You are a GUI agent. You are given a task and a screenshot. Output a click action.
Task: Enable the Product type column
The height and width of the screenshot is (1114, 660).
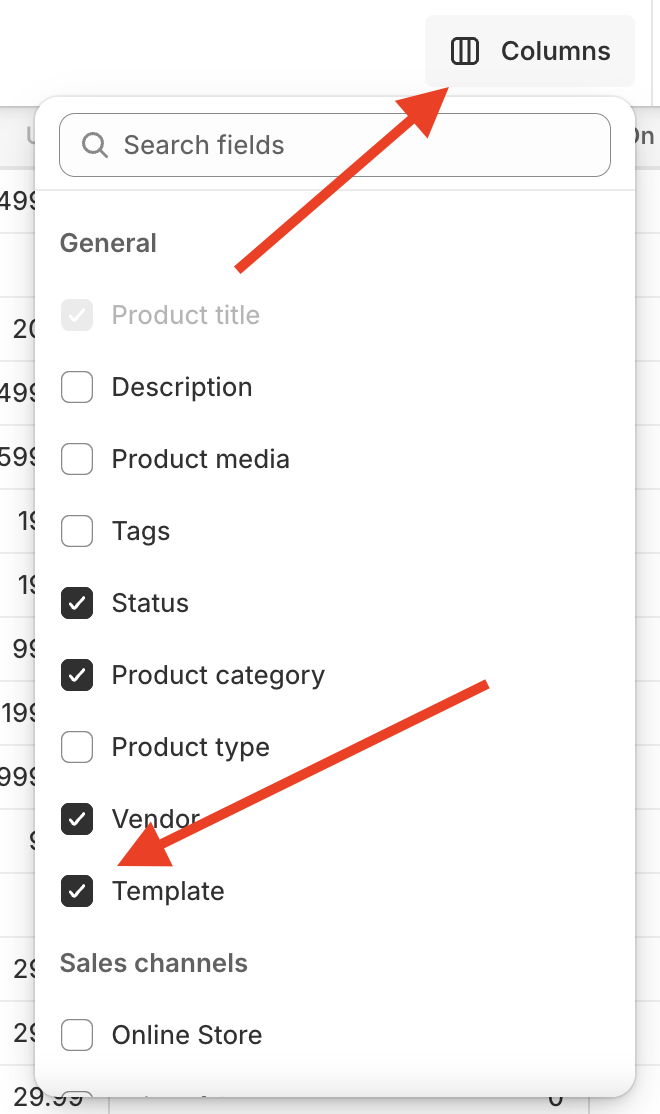pyautogui.click(x=77, y=747)
